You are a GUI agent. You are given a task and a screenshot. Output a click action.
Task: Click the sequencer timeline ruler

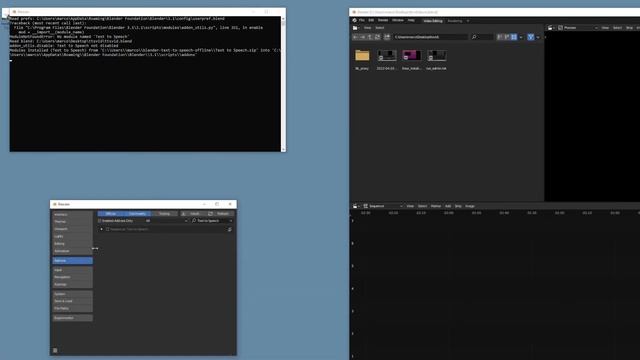coord(495,213)
